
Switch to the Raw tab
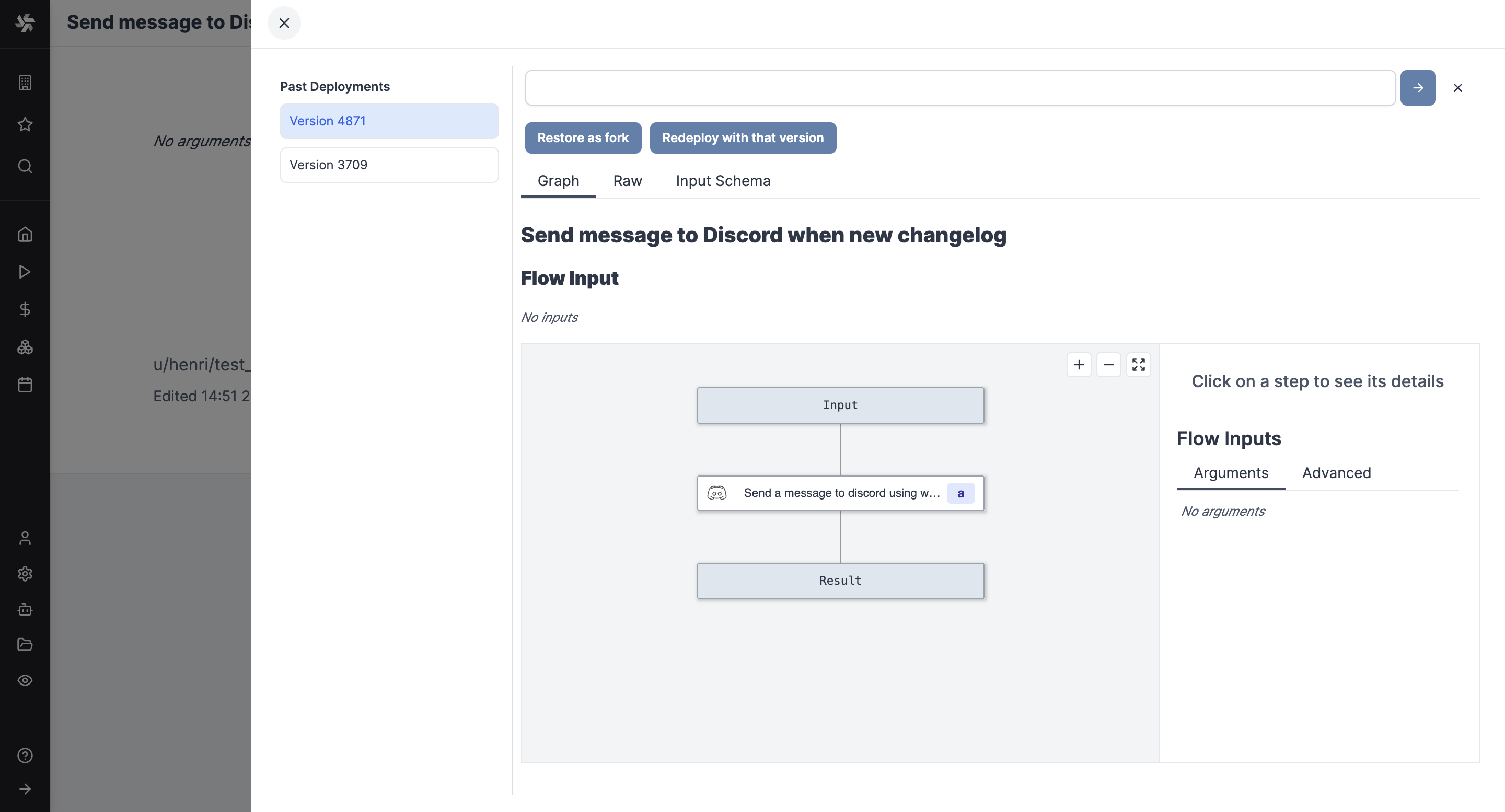coord(628,181)
